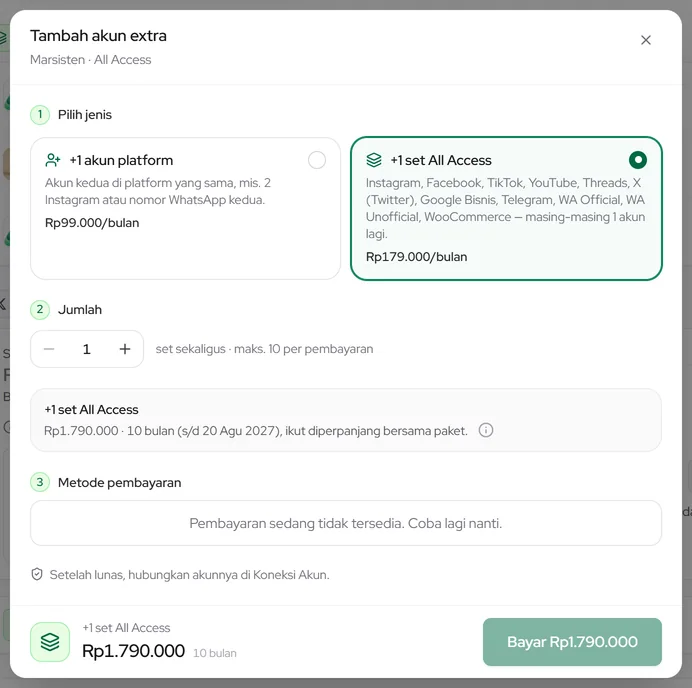Image resolution: width=692 pixels, height=688 pixels.
Task: Click the Jumlah step heading
Action: 80,309
